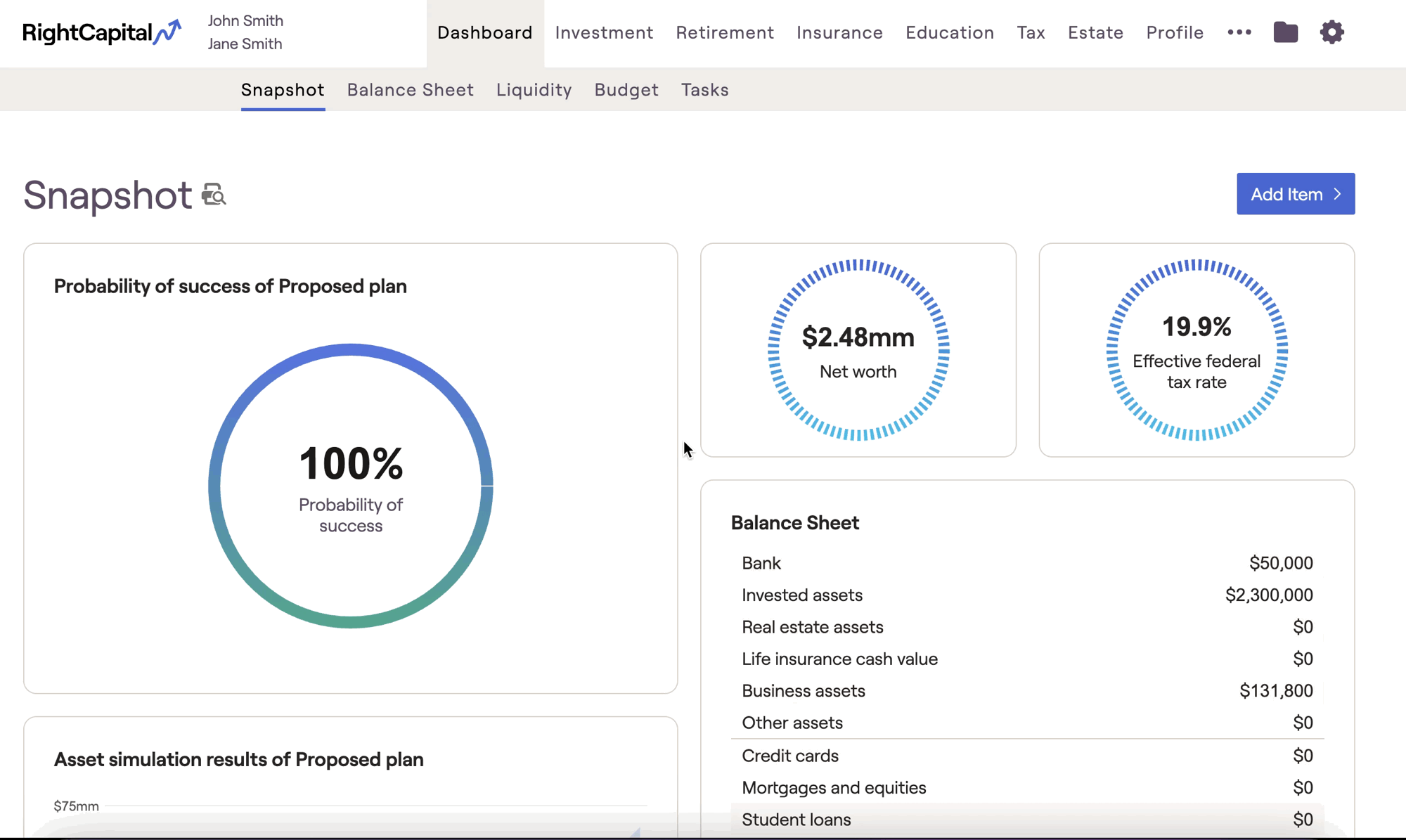
Task: Open the Estate menu item
Action: click(x=1095, y=32)
